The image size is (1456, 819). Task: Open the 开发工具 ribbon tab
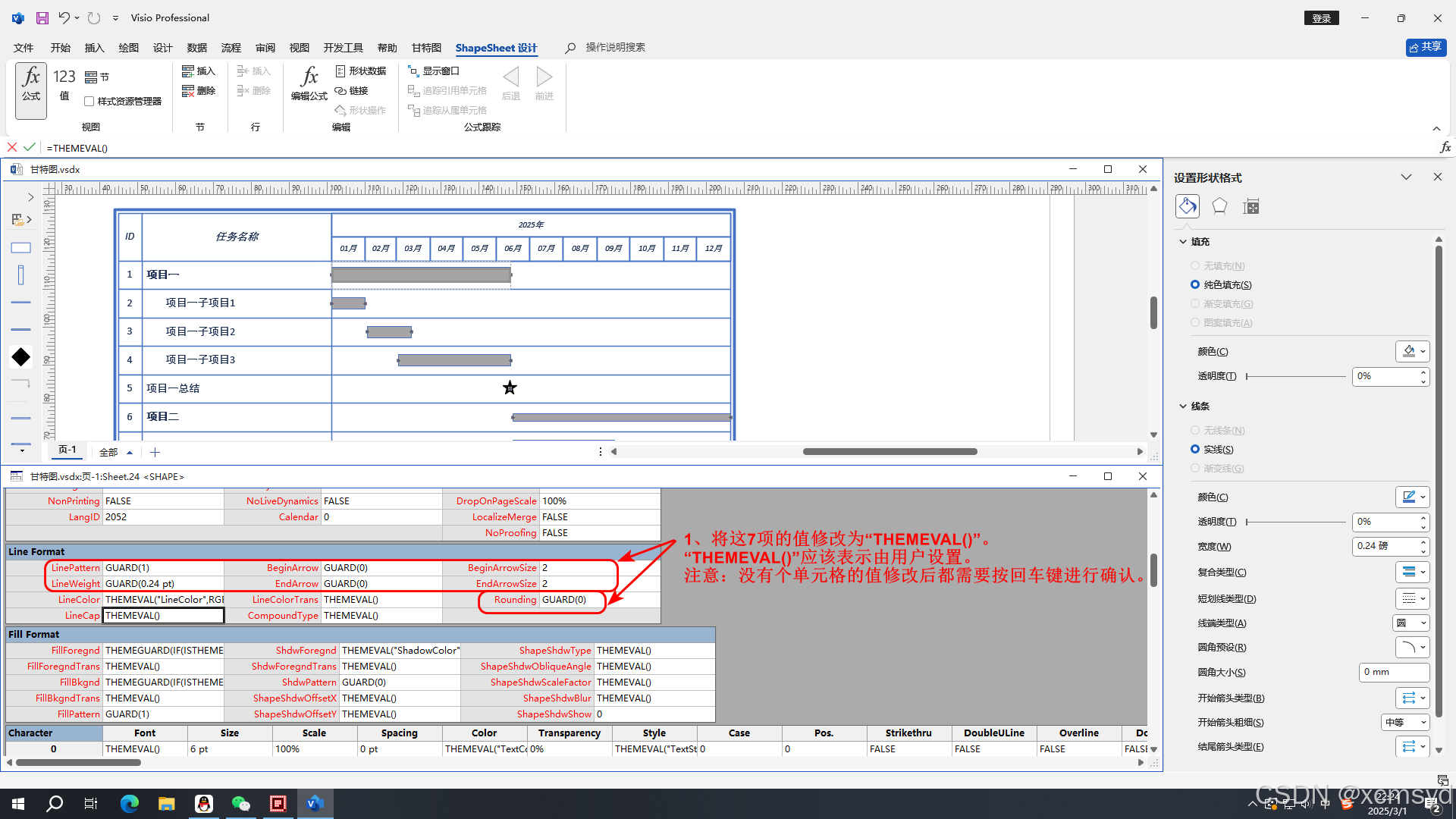coord(343,48)
